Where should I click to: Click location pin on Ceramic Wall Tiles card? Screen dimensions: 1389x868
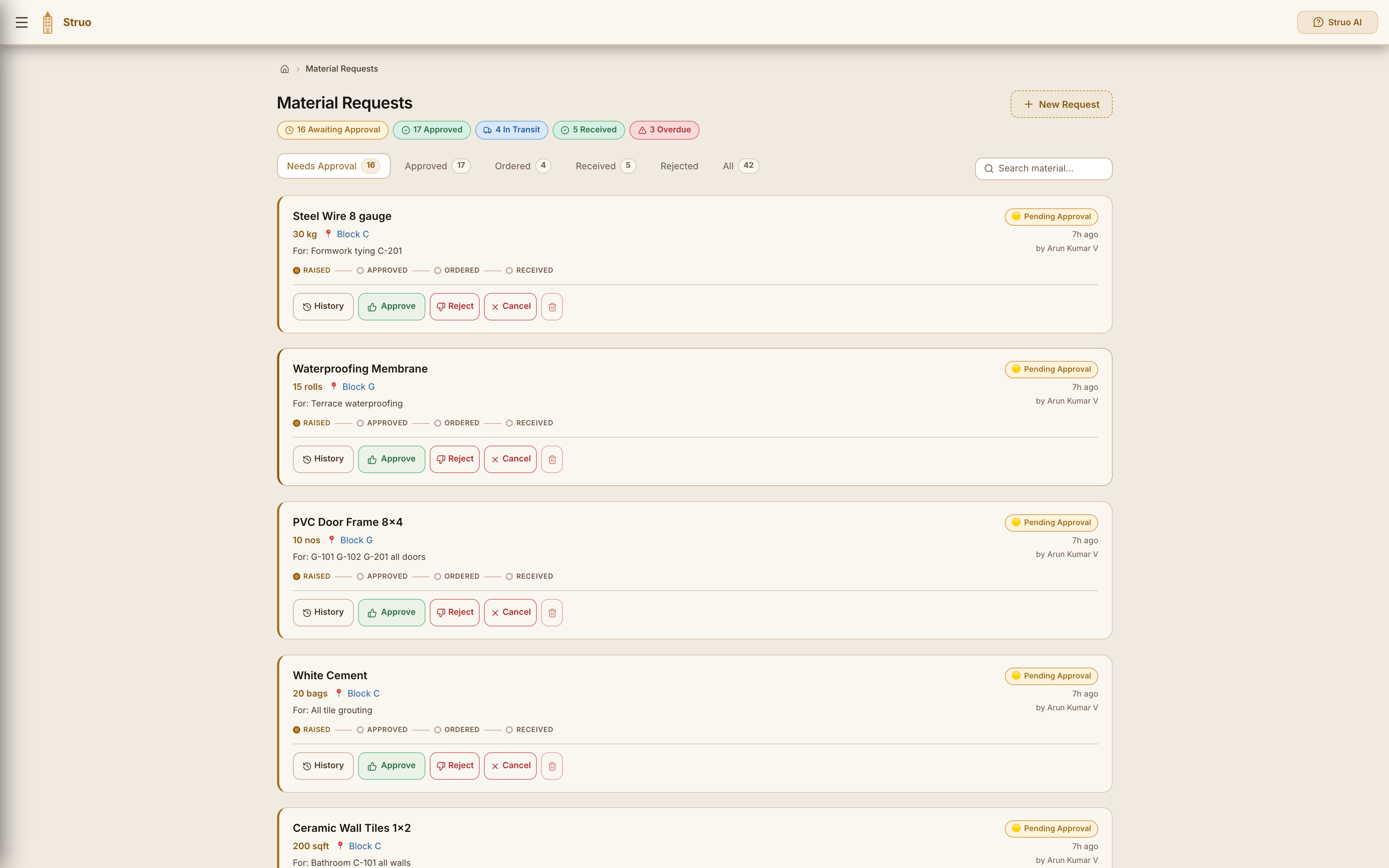(340, 846)
